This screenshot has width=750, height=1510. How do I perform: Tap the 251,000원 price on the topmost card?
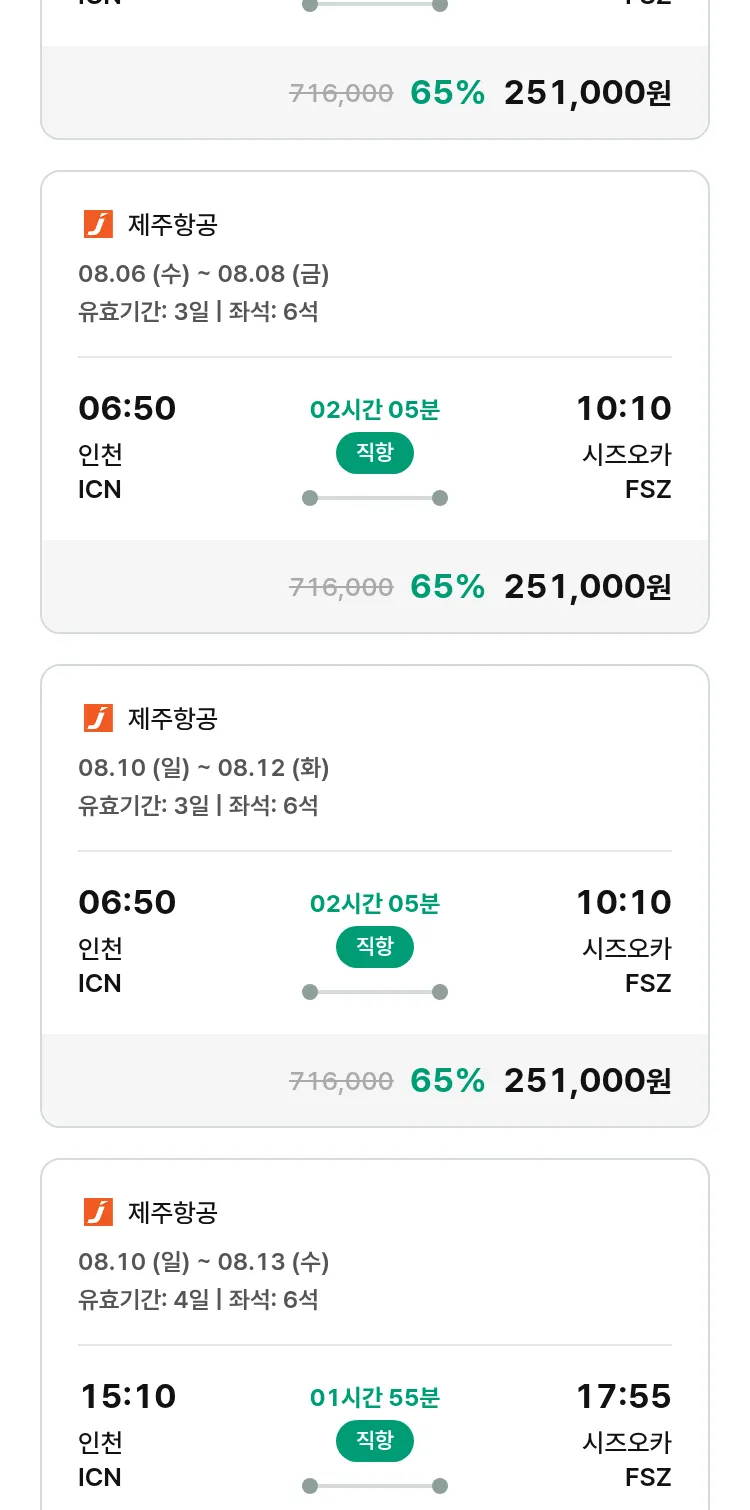[587, 93]
